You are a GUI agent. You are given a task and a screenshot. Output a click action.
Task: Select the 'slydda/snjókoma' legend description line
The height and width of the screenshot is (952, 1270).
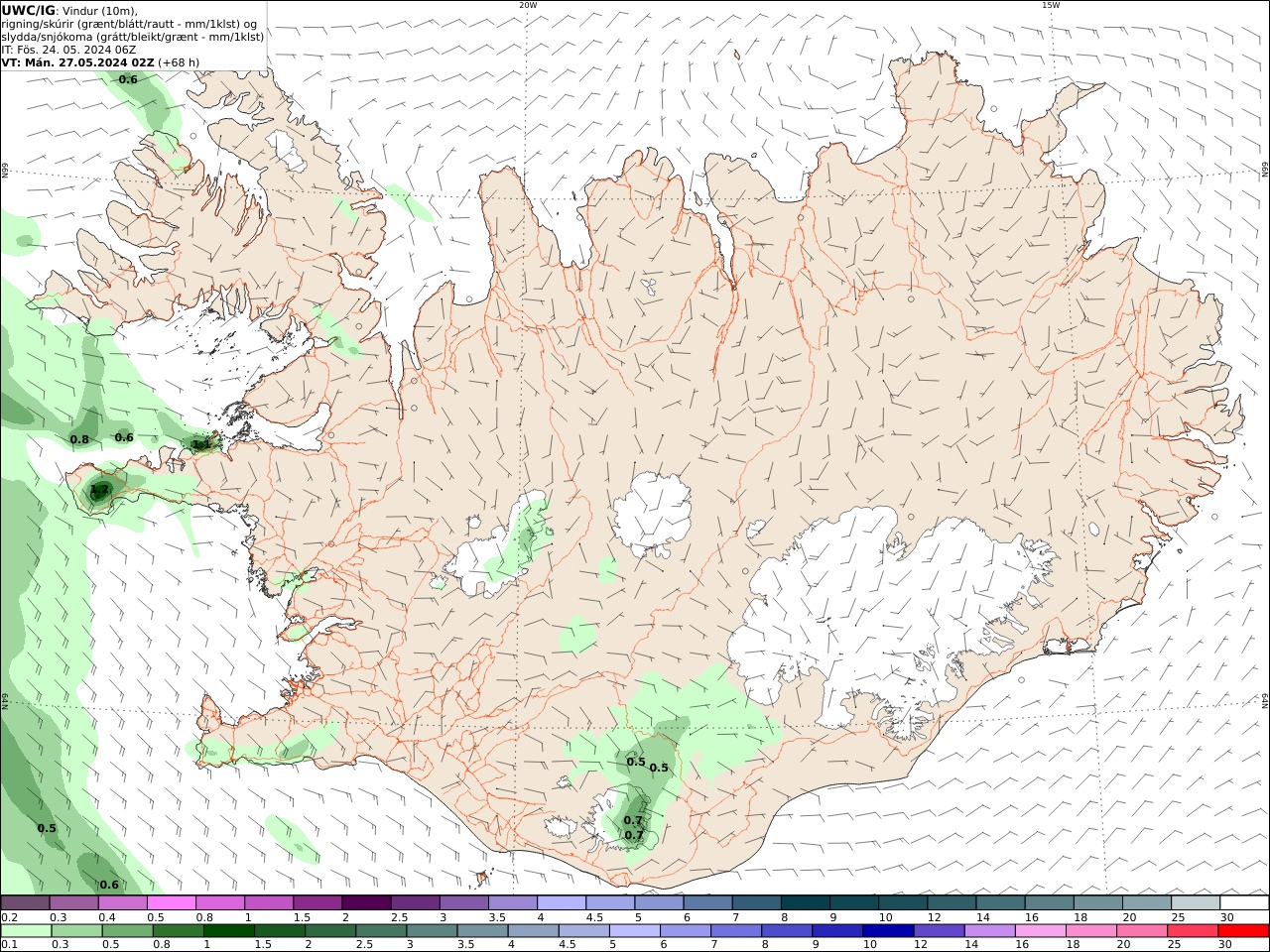(133, 36)
